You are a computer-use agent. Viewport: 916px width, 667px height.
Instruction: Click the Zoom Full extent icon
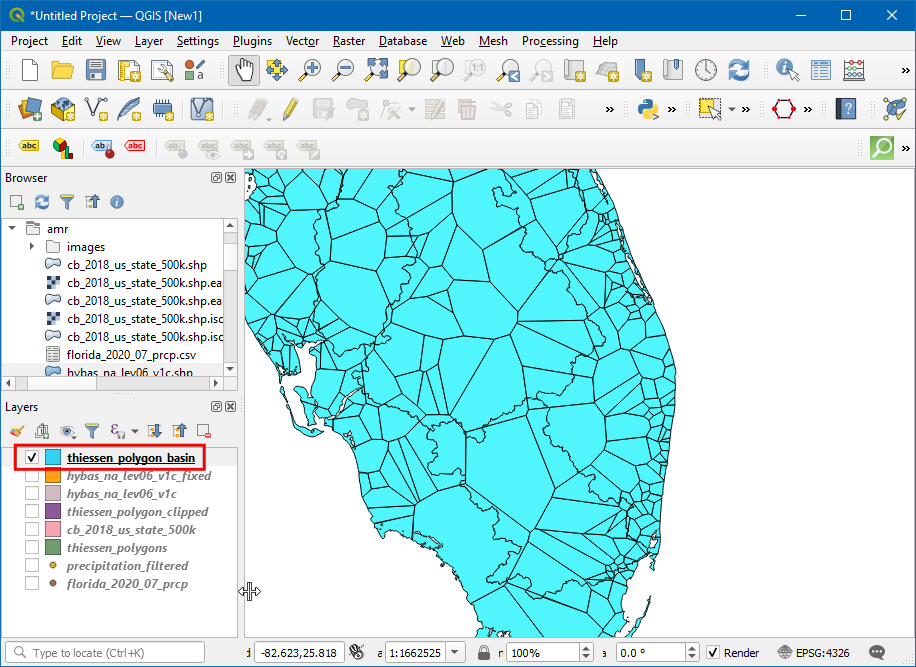[376, 70]
